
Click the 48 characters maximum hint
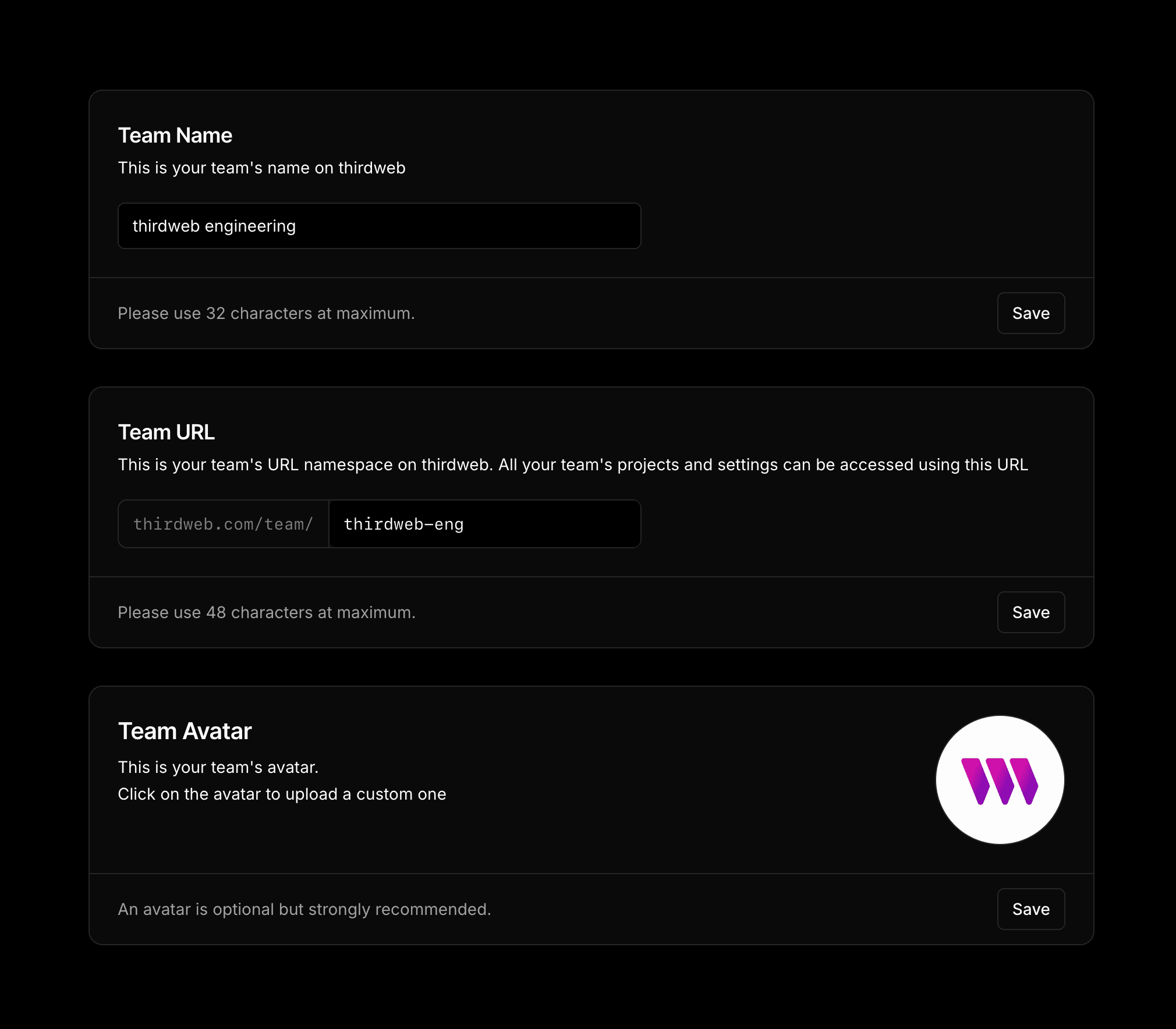click(x=267, y=613)
